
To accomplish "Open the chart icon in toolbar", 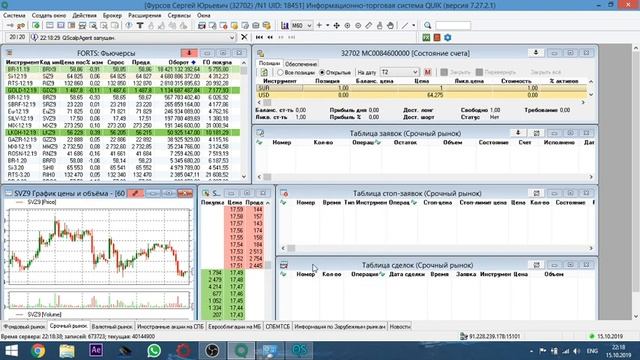I will coord(284,25).
